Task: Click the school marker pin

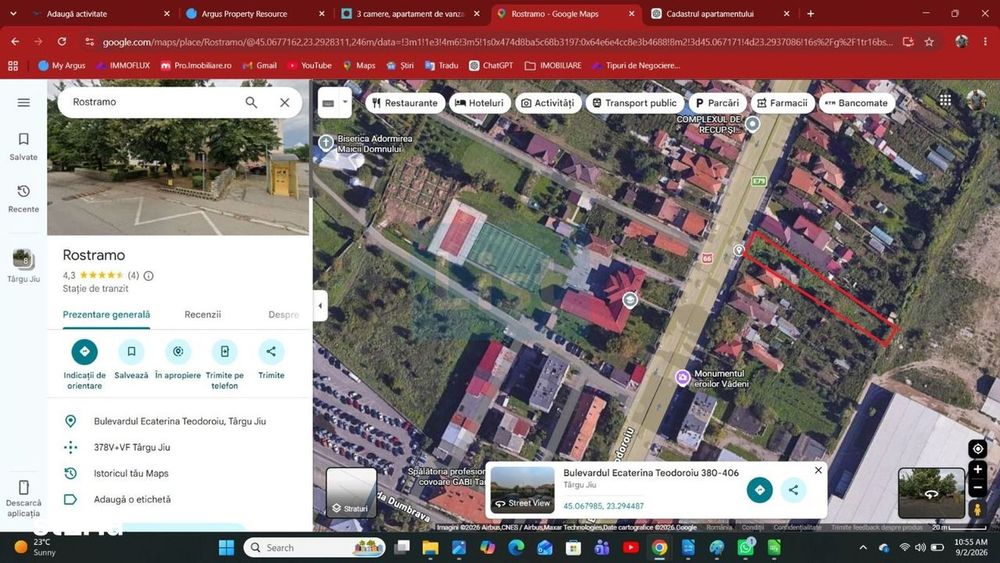Action: pos(630,300)
